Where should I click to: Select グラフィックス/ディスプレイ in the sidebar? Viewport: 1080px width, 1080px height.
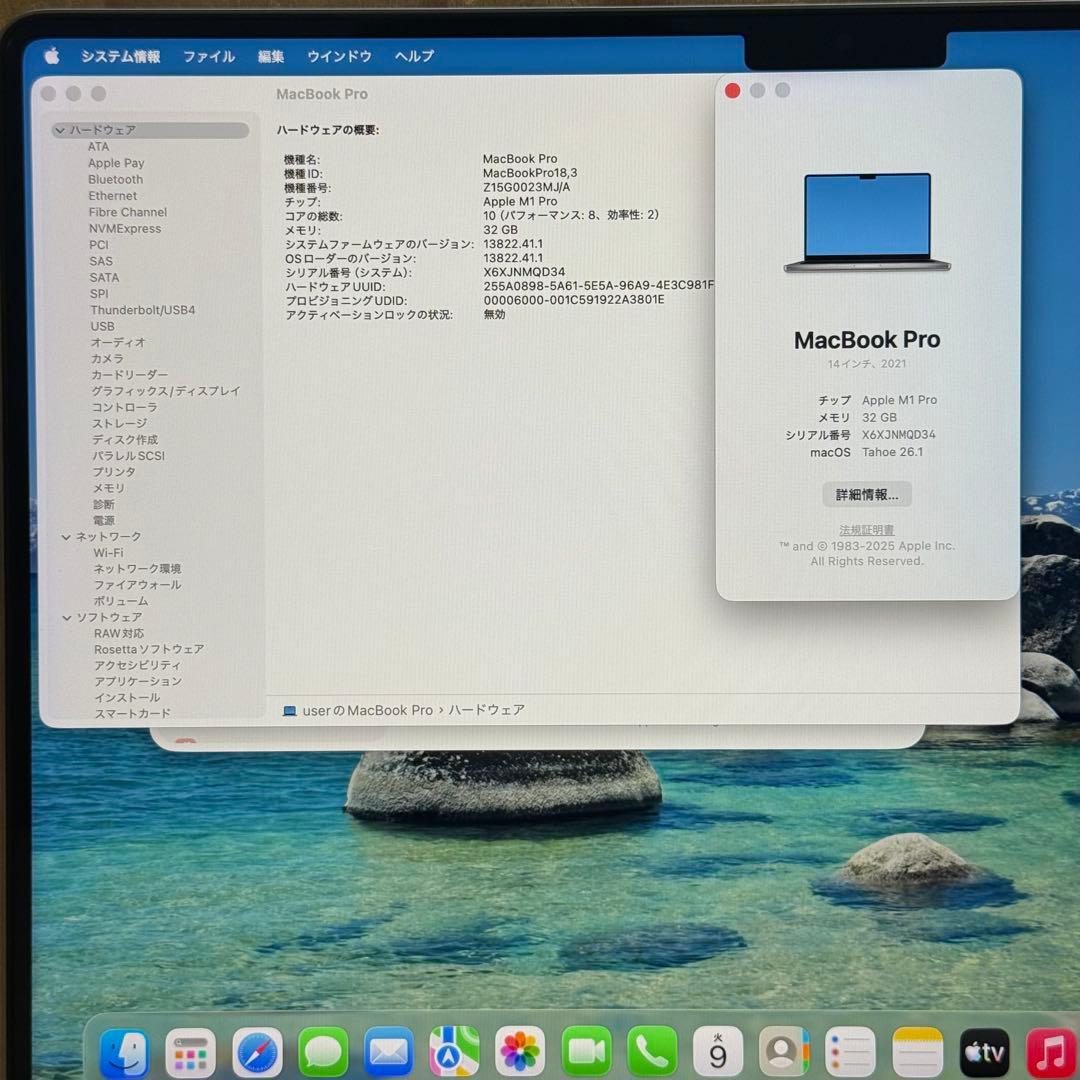pyautogui.click(x=166, y=391)
